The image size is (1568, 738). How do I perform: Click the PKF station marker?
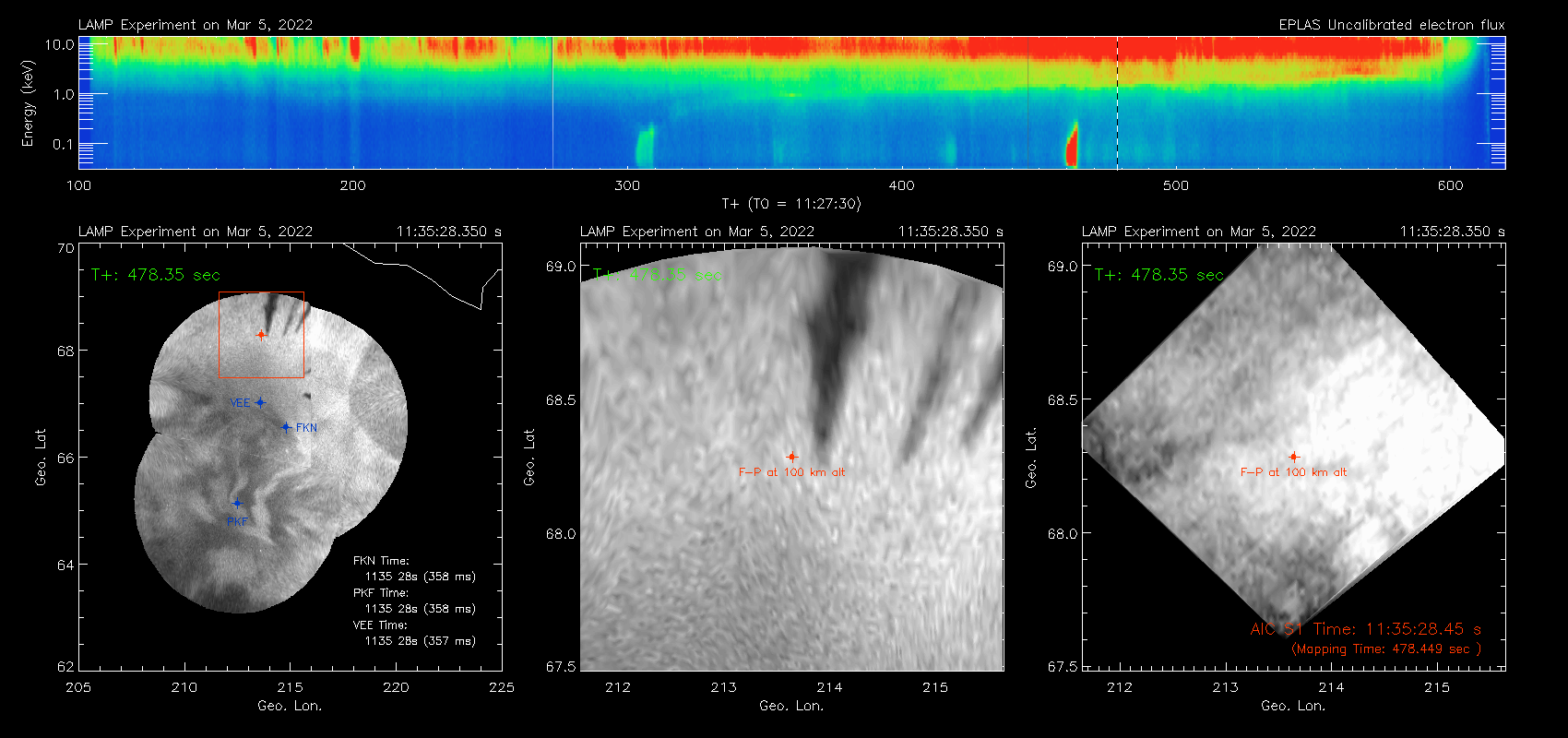[237, 504]
